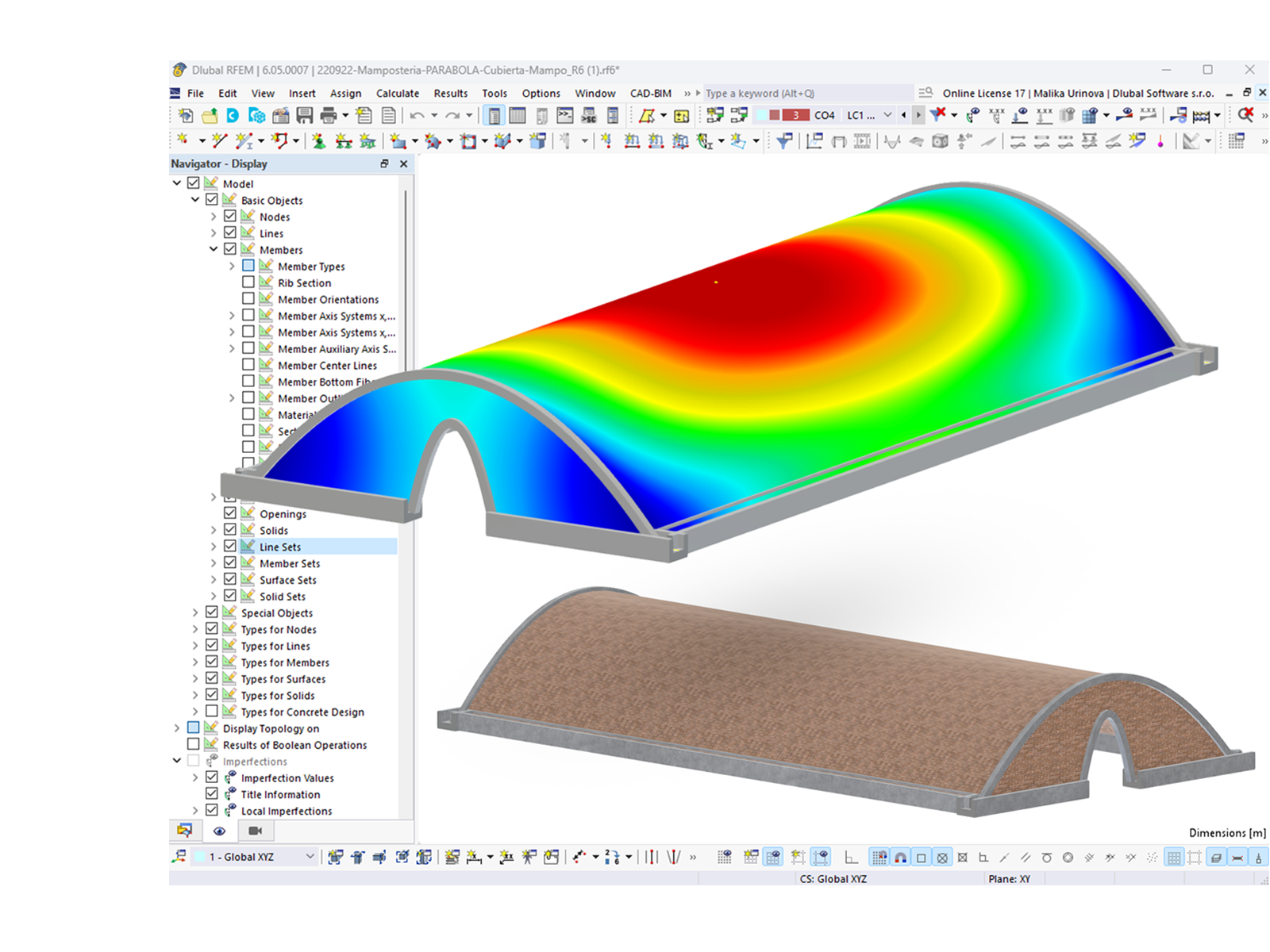Screen dimensions: 1270x952
Task: Close the Navigator - Display panel
Action: 404,163
